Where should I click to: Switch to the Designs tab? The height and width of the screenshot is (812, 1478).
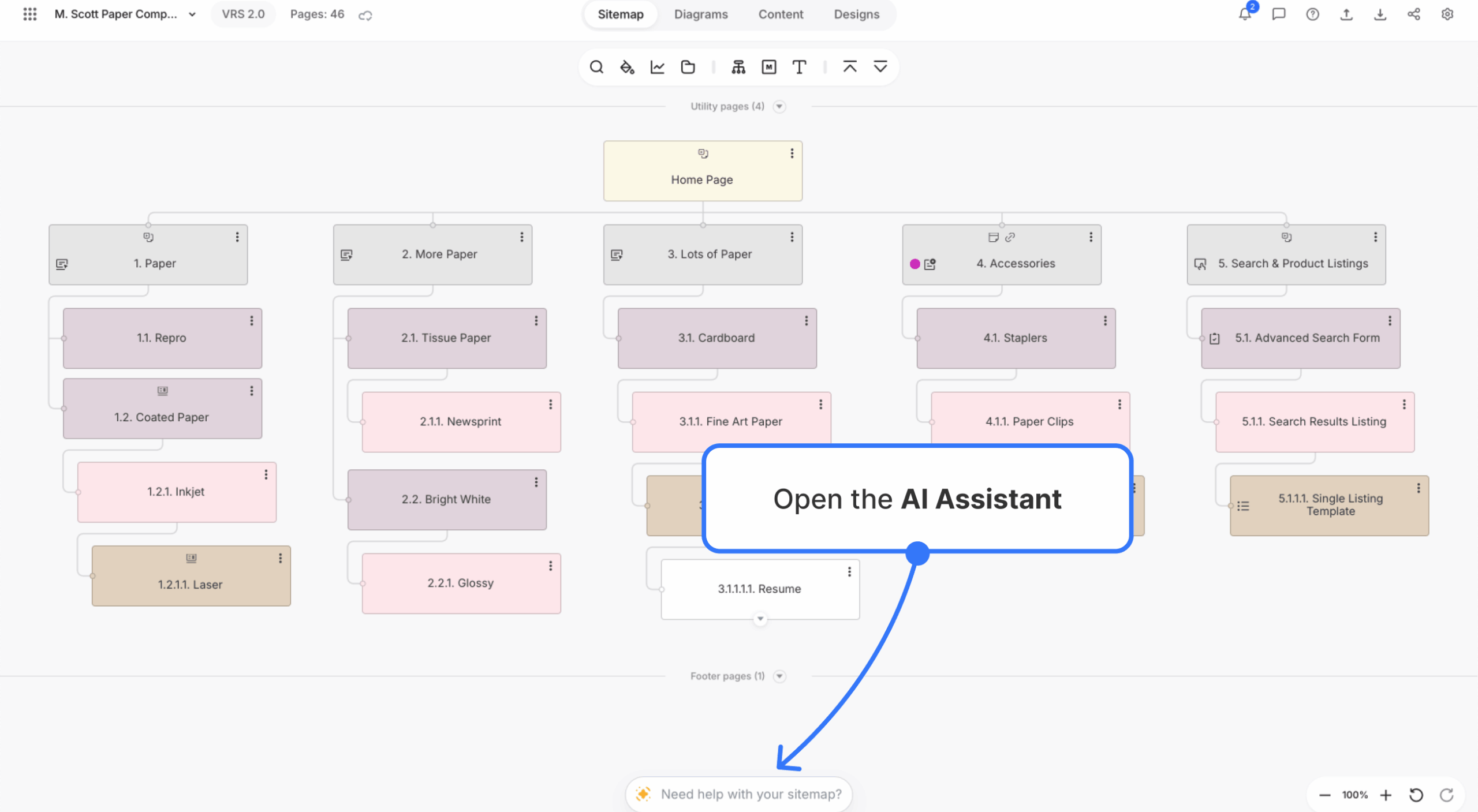[x=857, y=14]
